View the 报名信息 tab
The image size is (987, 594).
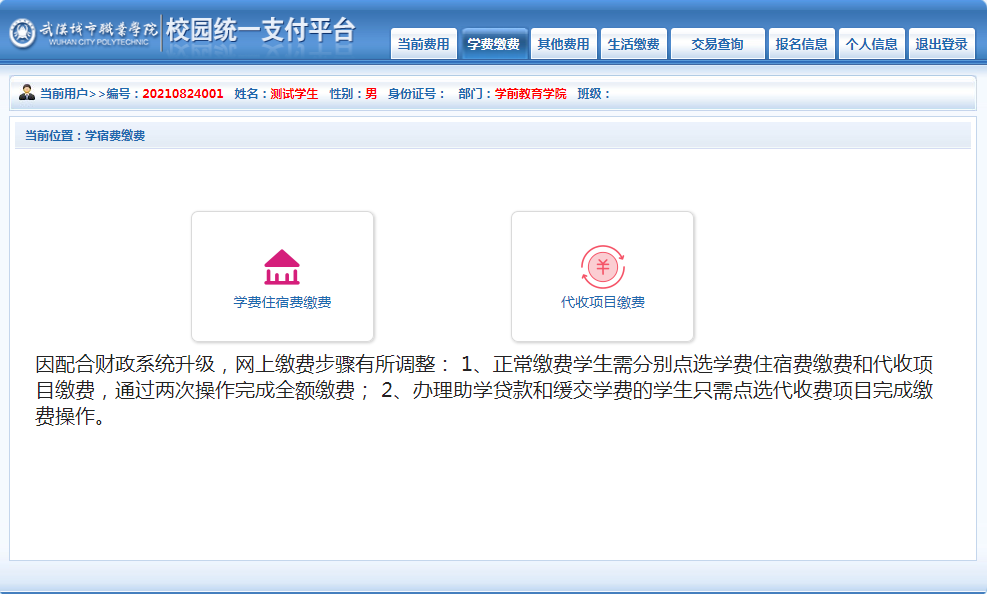tap(801, 44)
